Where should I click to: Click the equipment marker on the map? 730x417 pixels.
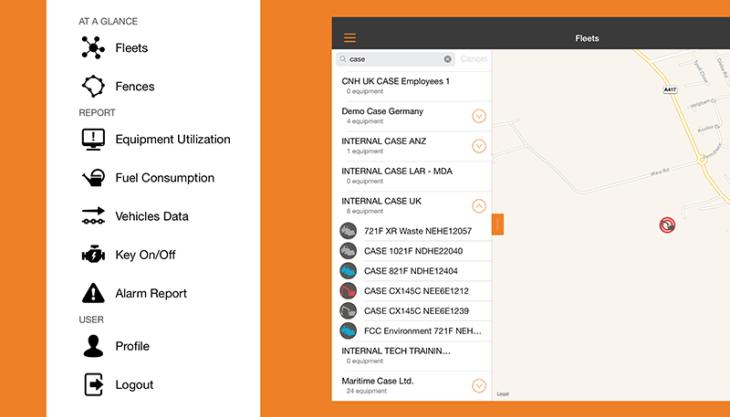pos(667,225)
